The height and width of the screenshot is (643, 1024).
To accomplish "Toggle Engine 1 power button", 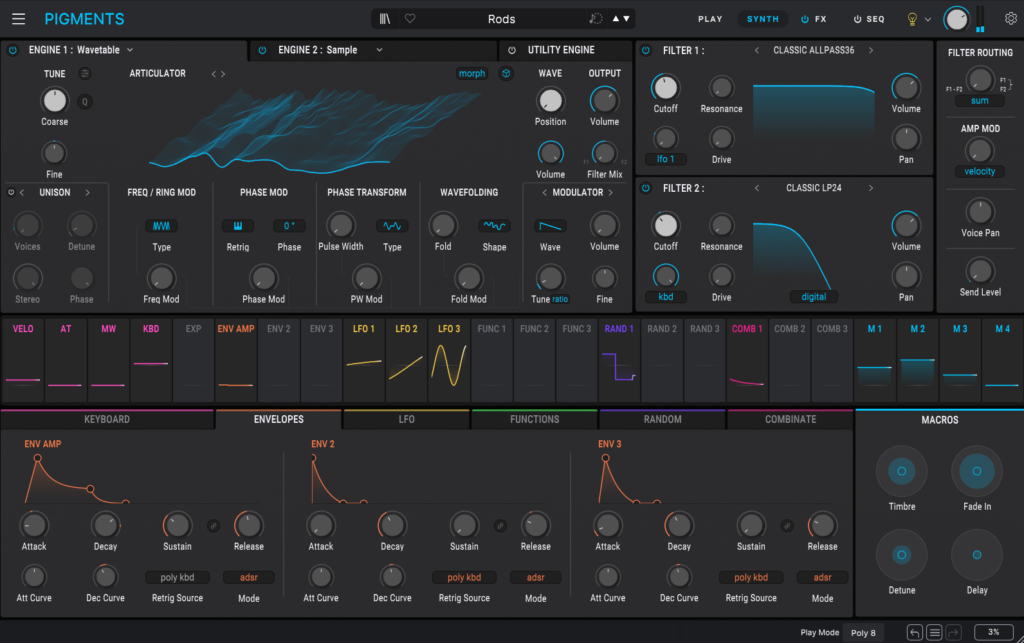I will tap(13, 50).
